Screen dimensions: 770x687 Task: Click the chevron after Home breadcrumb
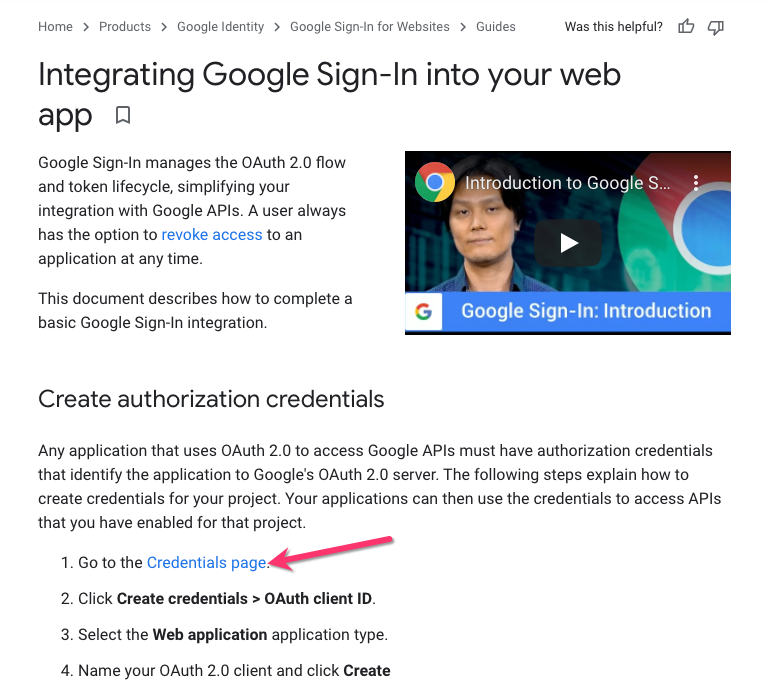pyautogui.click(x=86, y=27)
